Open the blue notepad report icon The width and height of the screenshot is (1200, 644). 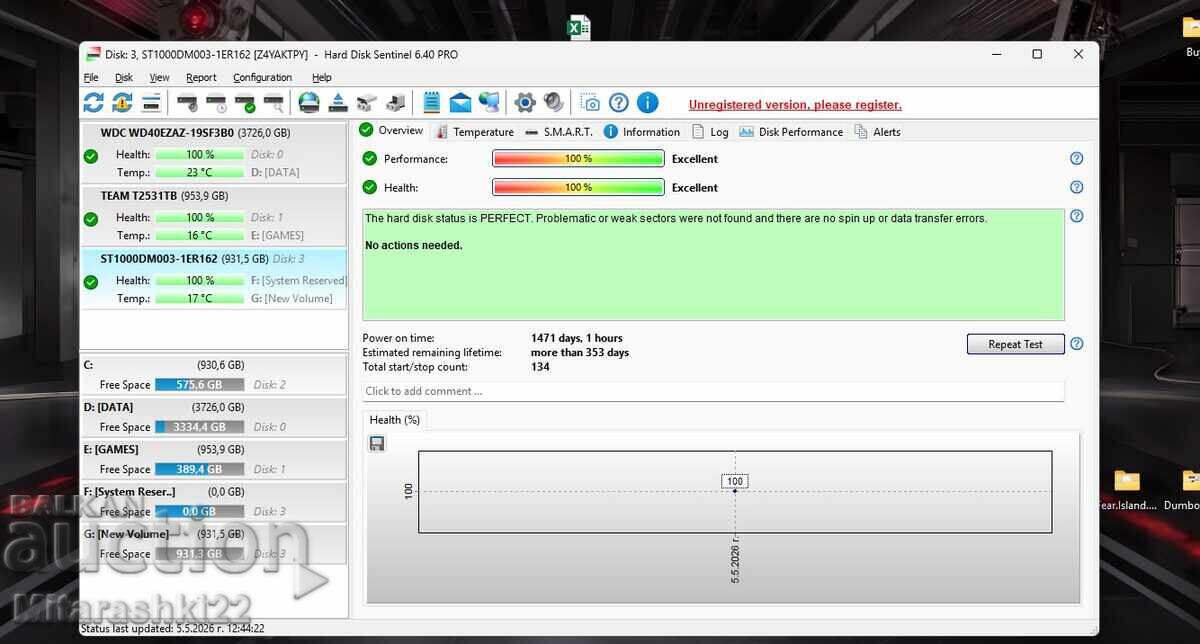coord(431,102)
